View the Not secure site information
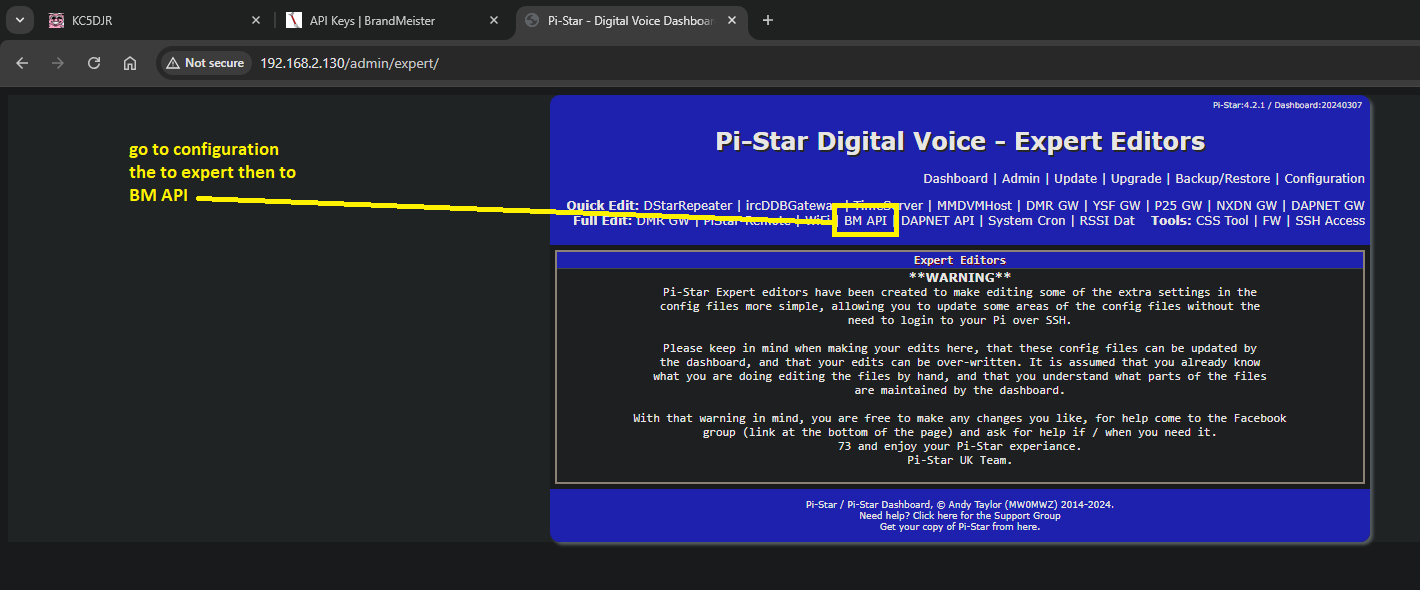The height and width of the screenshot is (590, 1420). (205, 63)
